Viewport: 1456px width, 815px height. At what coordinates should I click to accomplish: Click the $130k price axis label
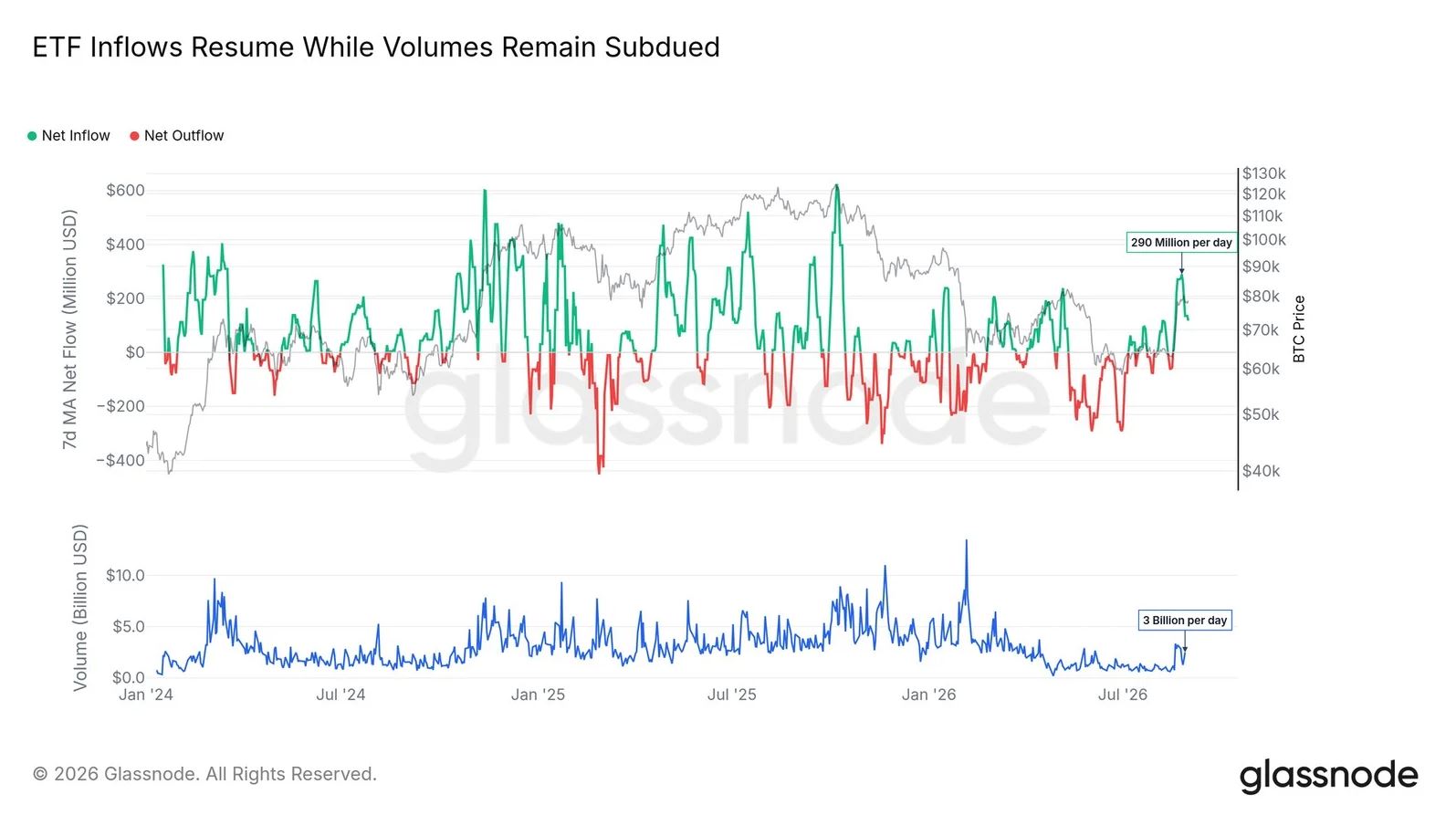[x=1263, y=173]
